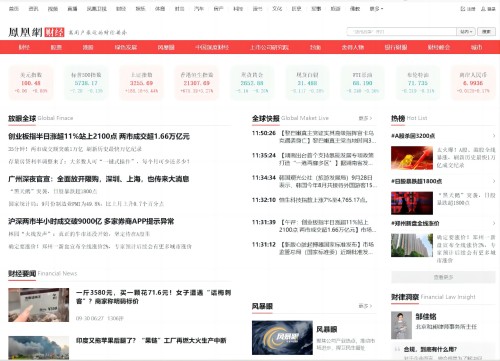The image size is (500, 361).
Task: Click the red 财经 logo badge
Action: [54, 32]
